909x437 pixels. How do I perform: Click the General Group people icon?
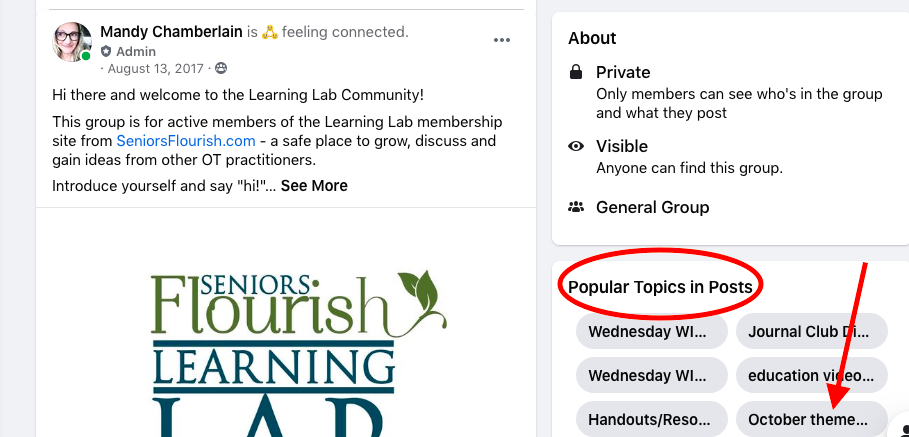pyautogui.click(x=576, y=208)
